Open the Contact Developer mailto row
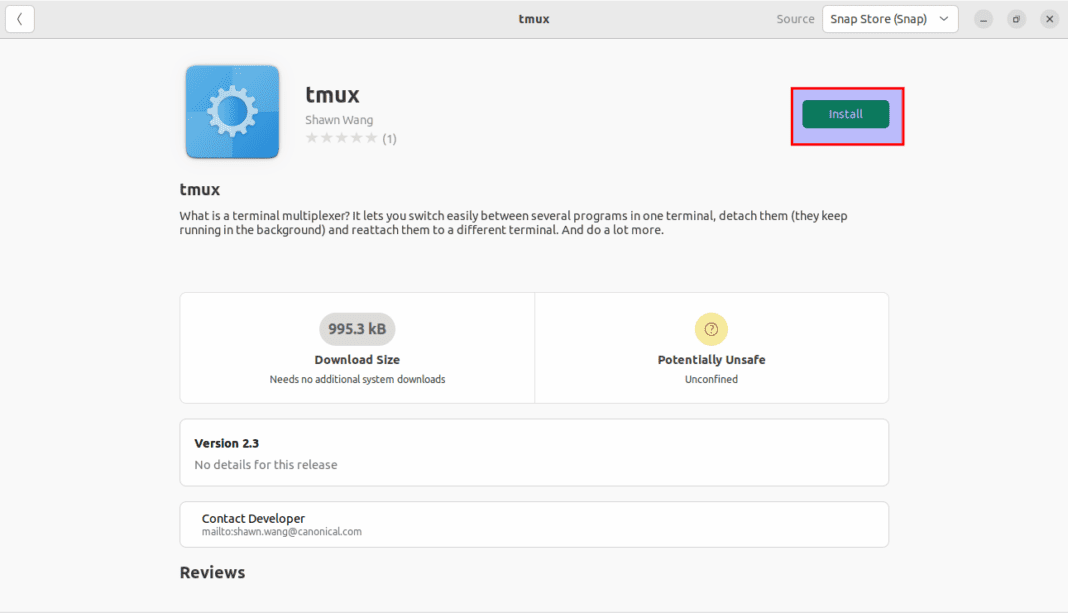The image size is (1068, 613). [534, 524]
